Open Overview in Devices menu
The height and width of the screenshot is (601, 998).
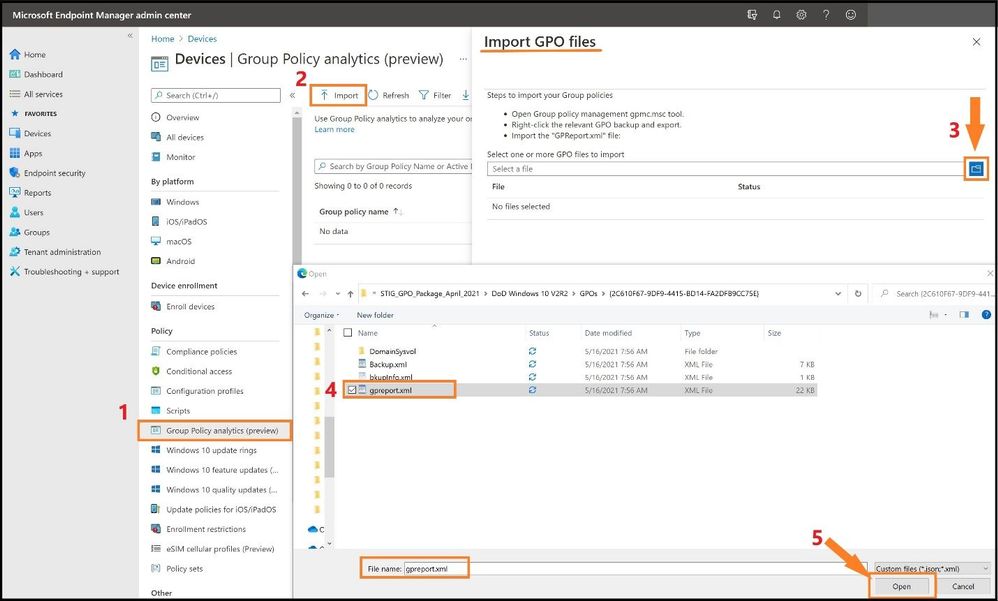point(183,118)
